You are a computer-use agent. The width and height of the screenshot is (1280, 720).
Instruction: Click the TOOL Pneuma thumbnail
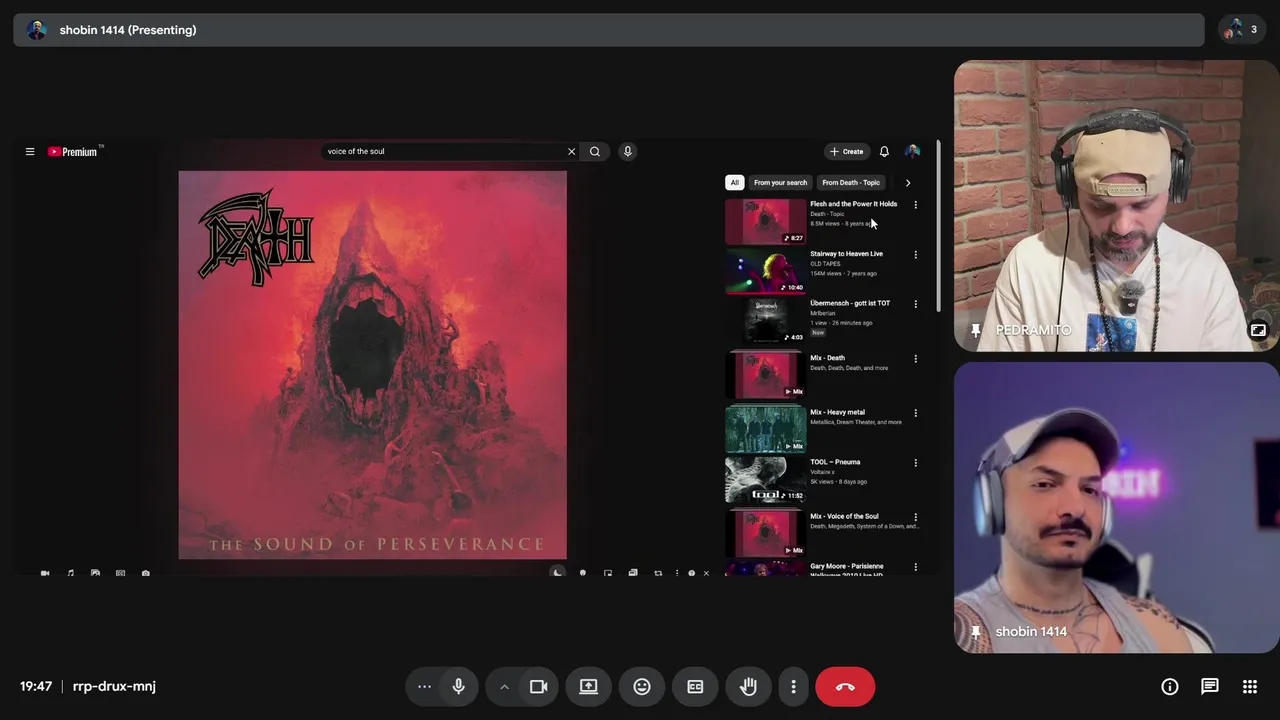[765, 480]
